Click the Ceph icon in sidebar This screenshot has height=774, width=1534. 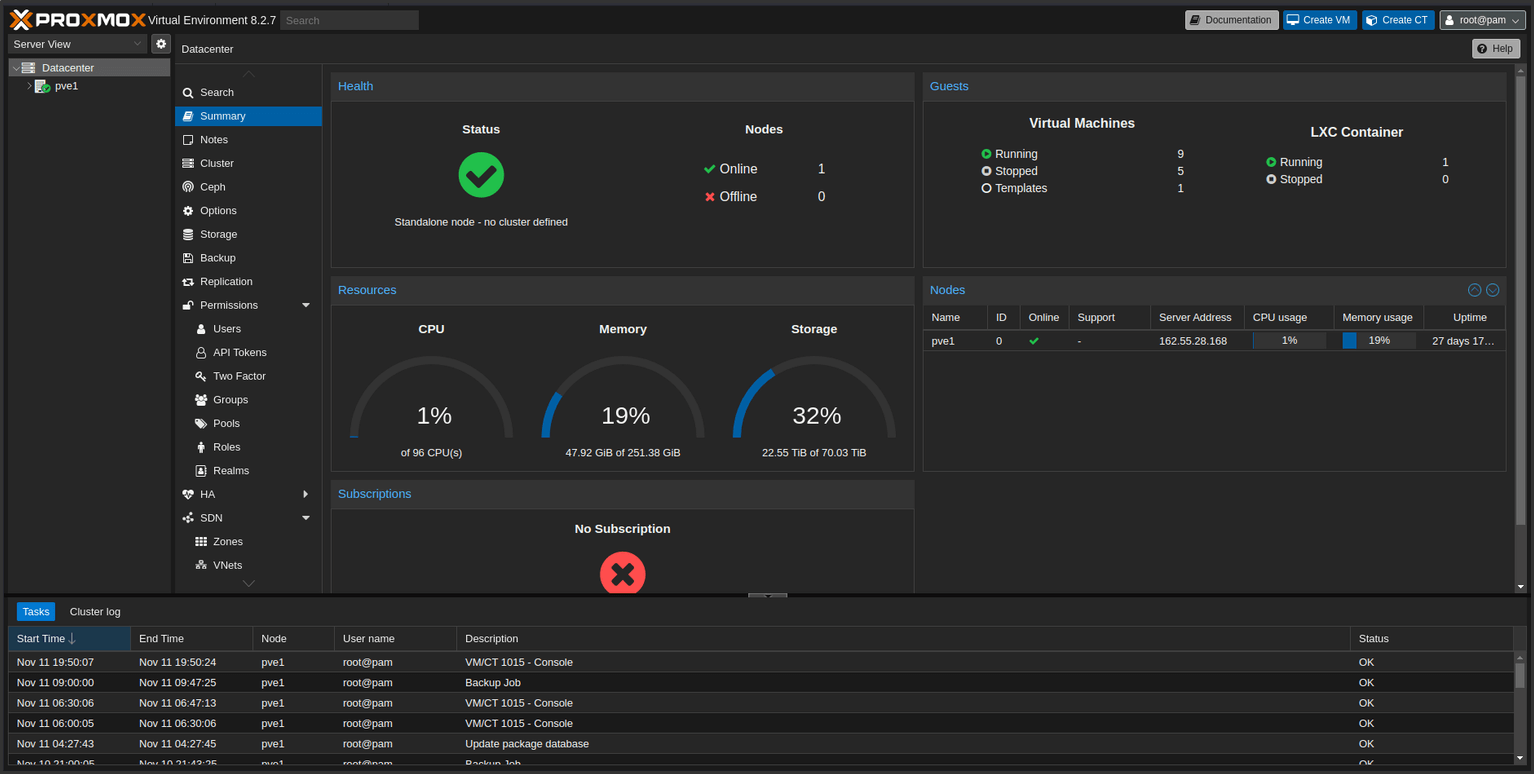pyautogui.click(x=188, y=187)
